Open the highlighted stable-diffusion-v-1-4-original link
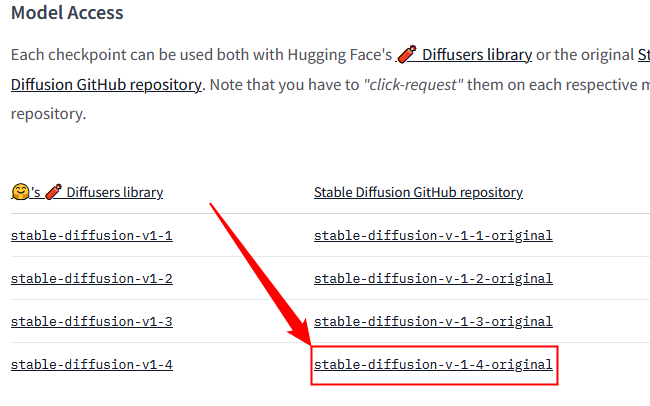This screenshot has width=650, height=406. (433, 365)
